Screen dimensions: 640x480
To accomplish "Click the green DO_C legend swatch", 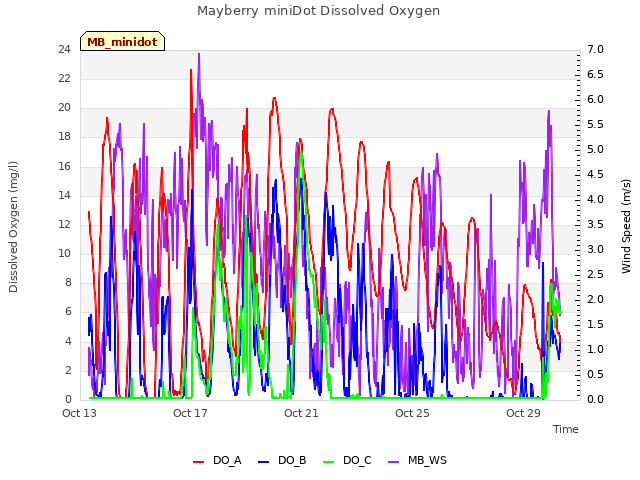I will (329, 462).
